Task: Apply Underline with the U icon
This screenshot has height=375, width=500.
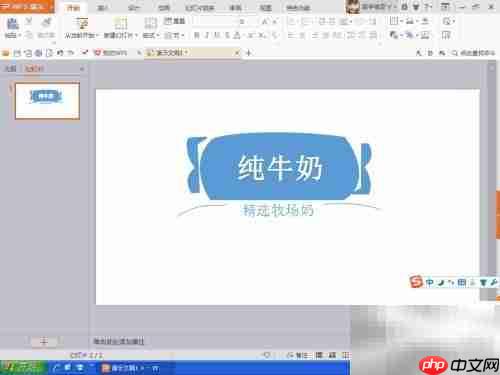Action: (x=217, y=35)
